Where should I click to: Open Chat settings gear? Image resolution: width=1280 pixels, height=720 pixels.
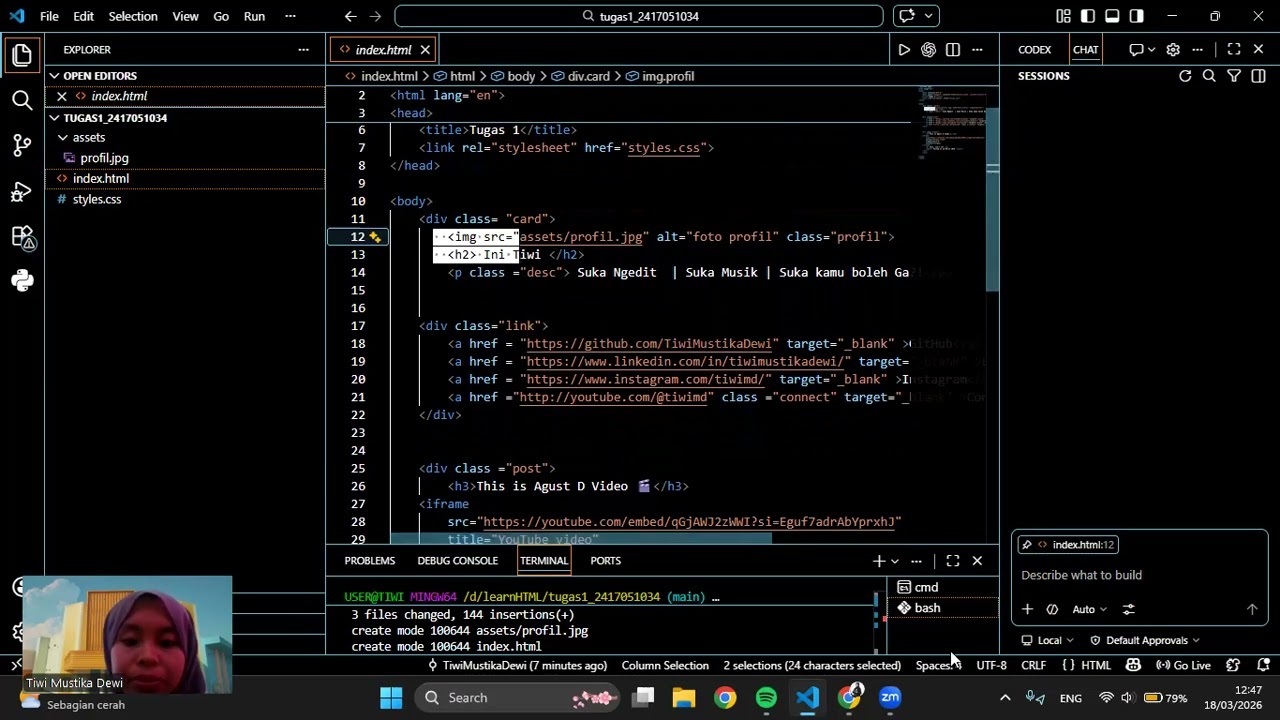(1173, 50)
